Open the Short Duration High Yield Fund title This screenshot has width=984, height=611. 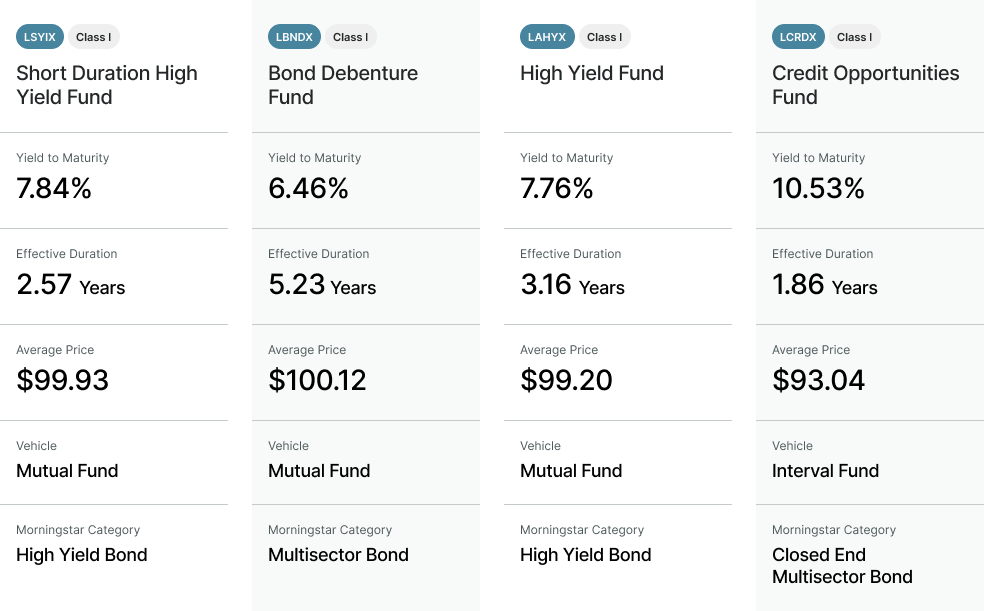107,85
